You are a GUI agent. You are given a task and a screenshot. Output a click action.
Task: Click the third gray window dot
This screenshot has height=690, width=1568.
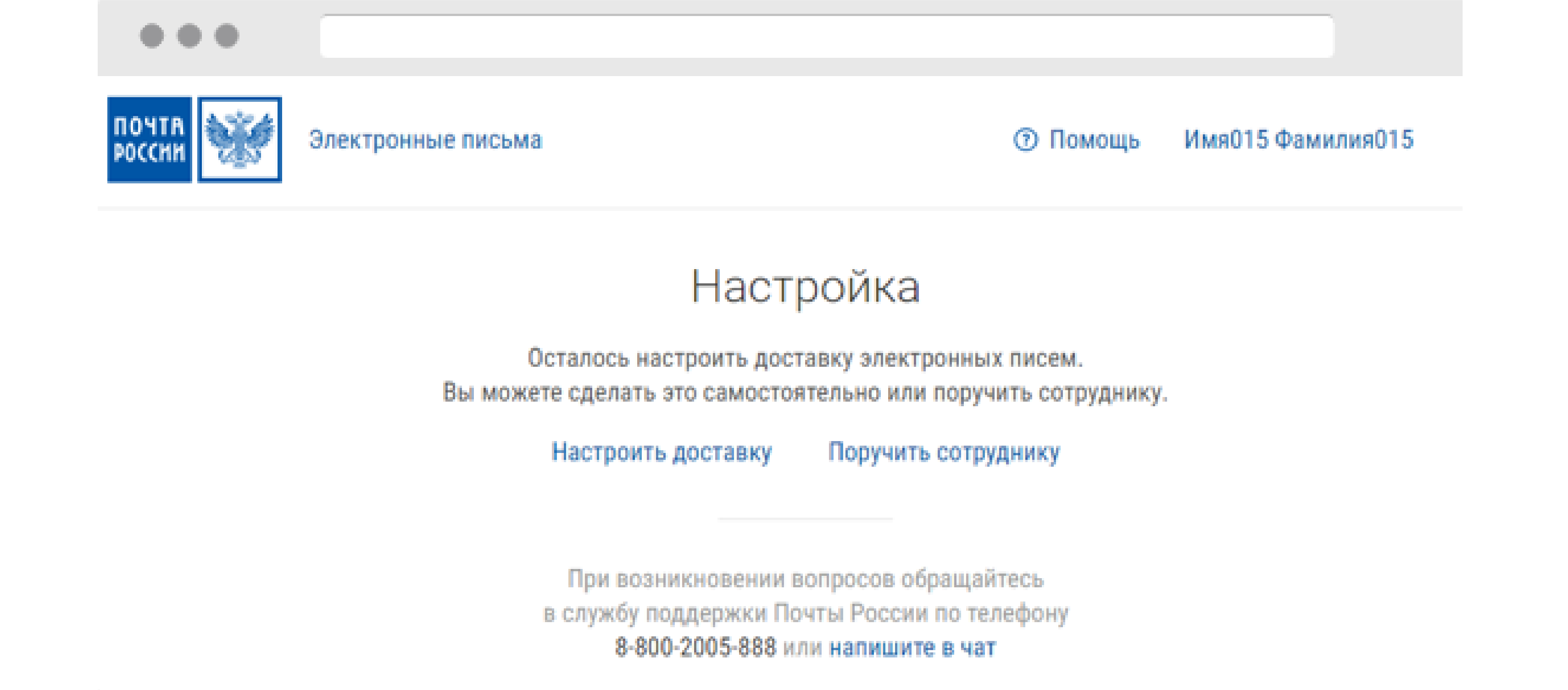[x=227, y=35]
